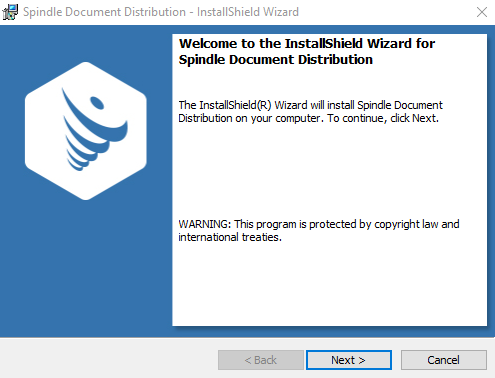Screen dimensions: 495x378
Task: Click blue band above the white welcome panel
Action: (329, 29)
